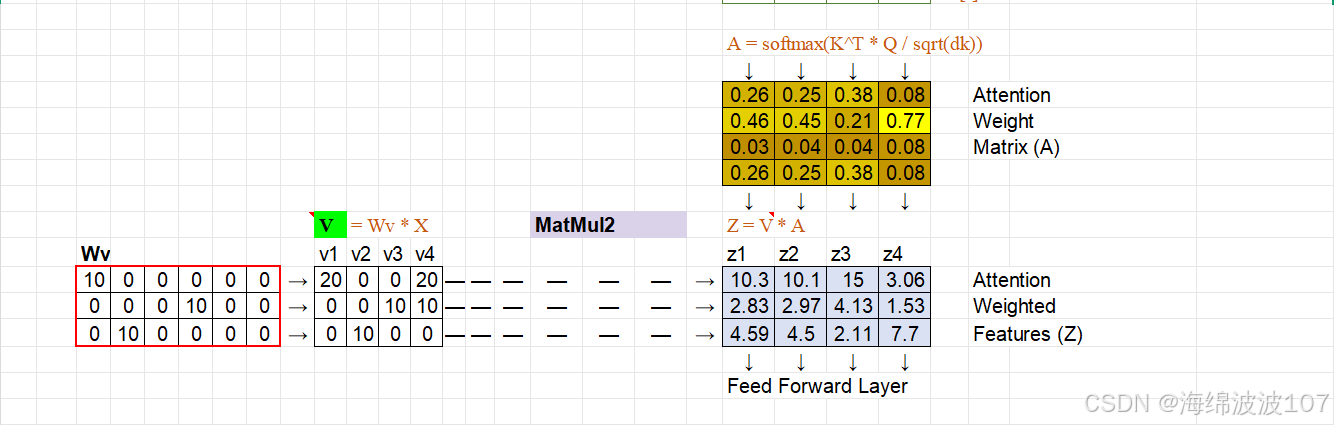Select Z cell 2.97
Viewport: 1334px width, 425px height.
coord(800,306)
